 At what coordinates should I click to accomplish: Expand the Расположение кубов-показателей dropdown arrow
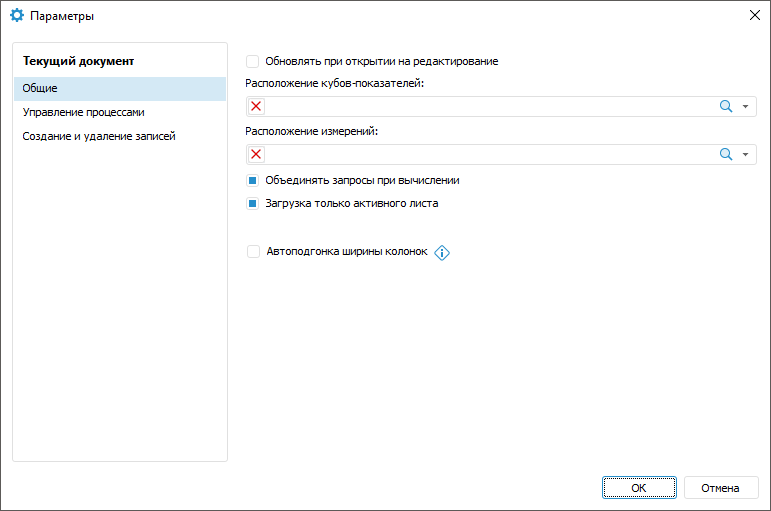tap(745, 107)
